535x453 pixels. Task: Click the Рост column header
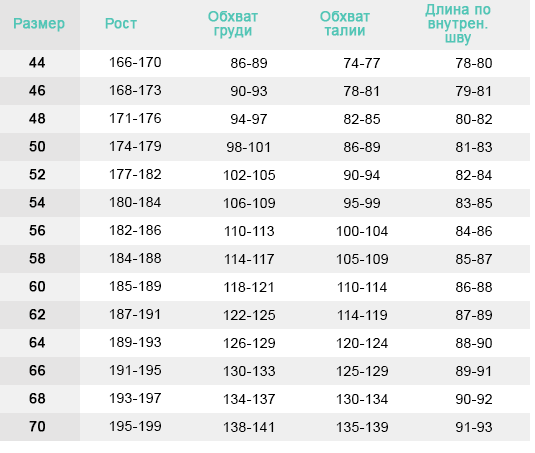tap(121, 24)
